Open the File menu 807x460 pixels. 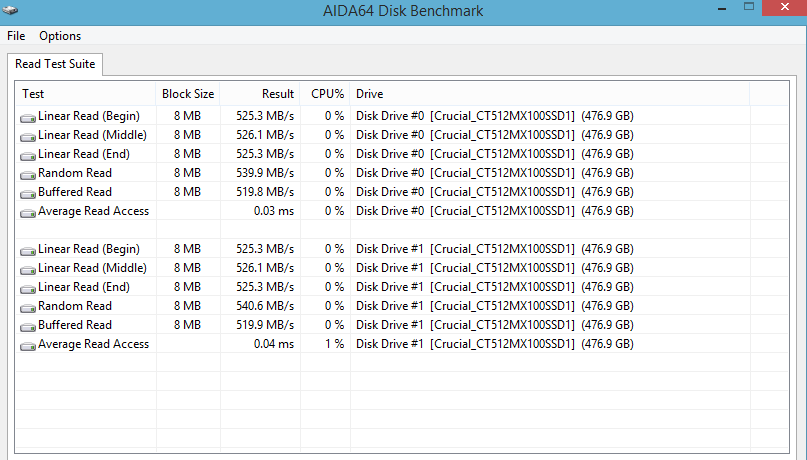pos(16,36)
